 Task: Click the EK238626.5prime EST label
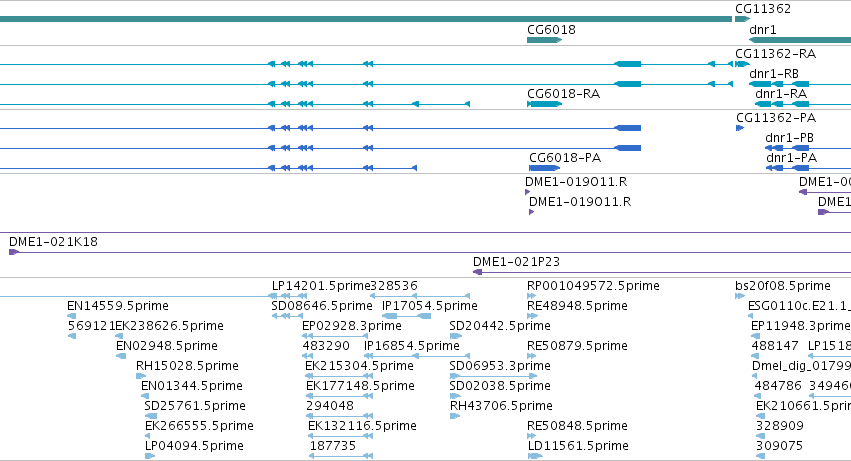click(169, 326)
